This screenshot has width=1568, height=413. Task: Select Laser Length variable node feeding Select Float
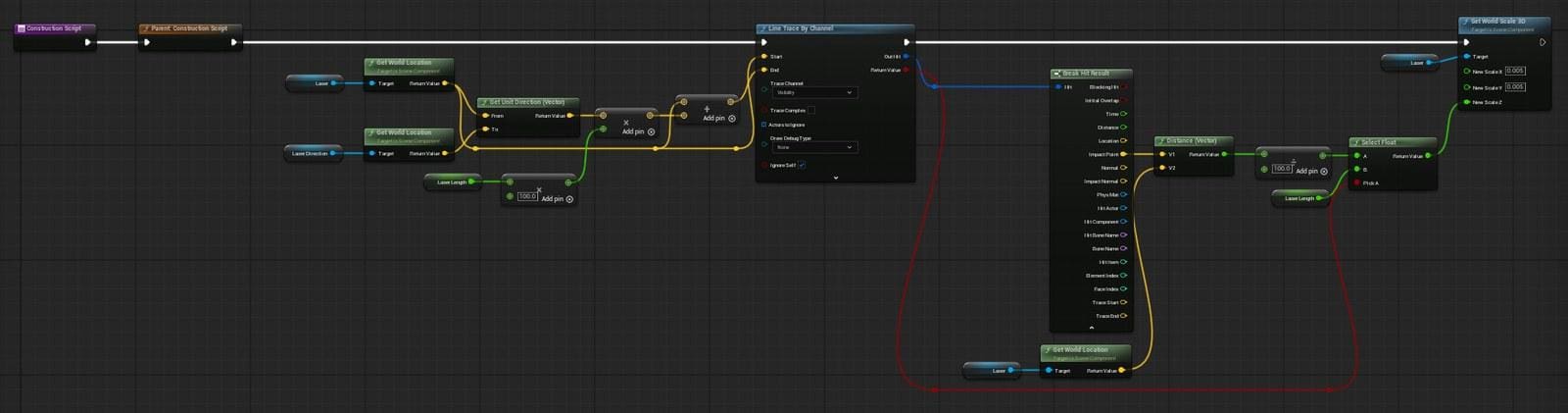[x=1300, y=198]
